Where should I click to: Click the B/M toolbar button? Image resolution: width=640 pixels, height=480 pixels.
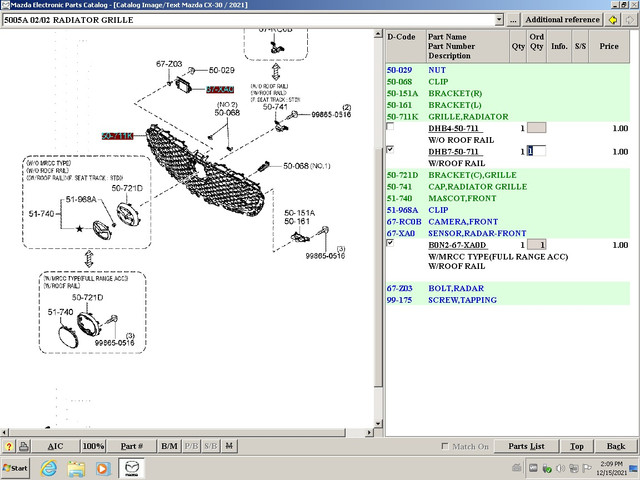point(169,446)
